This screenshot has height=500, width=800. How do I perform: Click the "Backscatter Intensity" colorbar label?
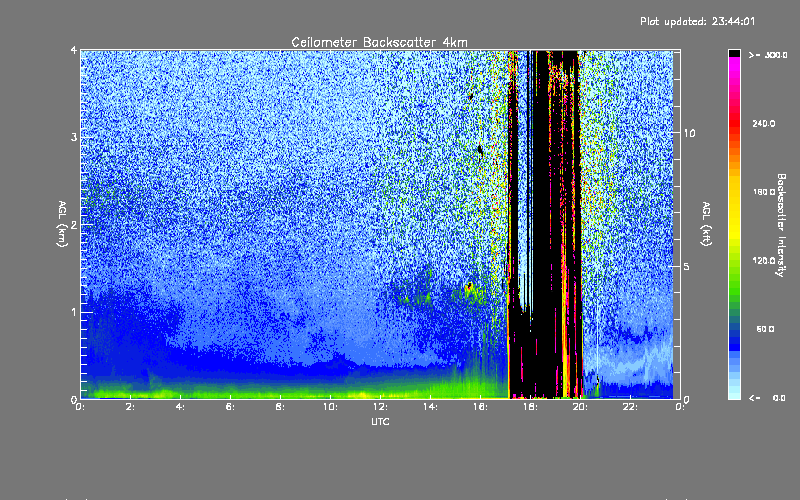click(x=781, y=225)
